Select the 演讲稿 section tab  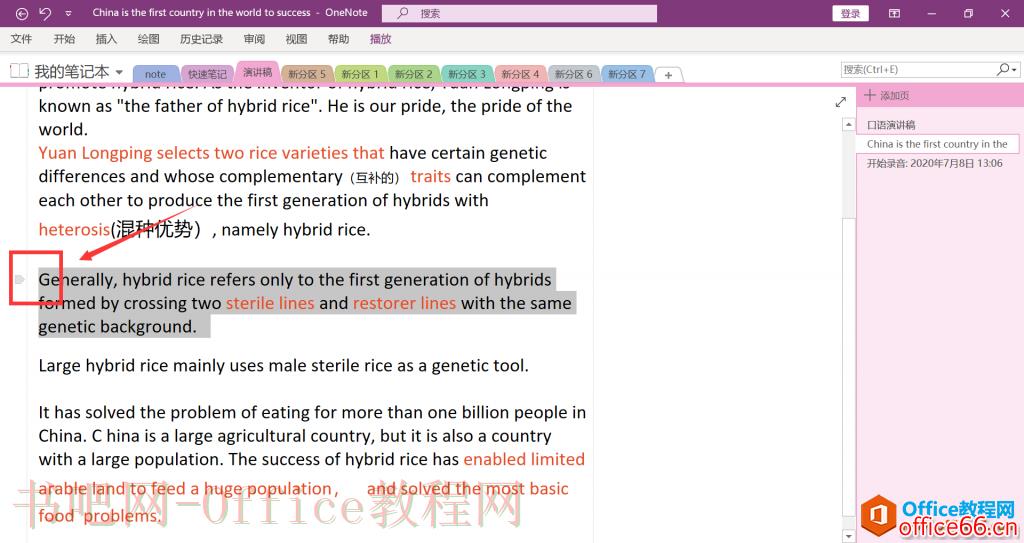[x=257, y=73]
